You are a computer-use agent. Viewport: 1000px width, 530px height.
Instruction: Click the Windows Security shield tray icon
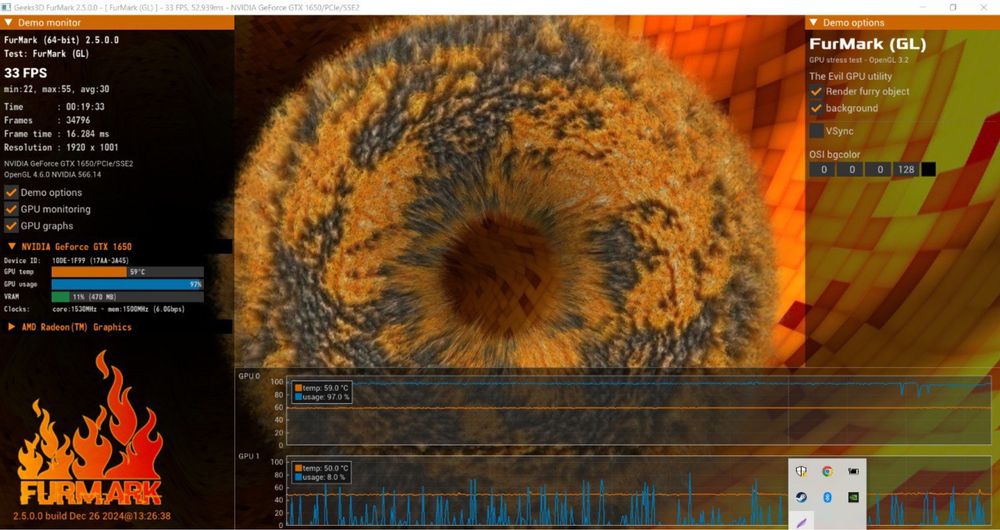801,471
